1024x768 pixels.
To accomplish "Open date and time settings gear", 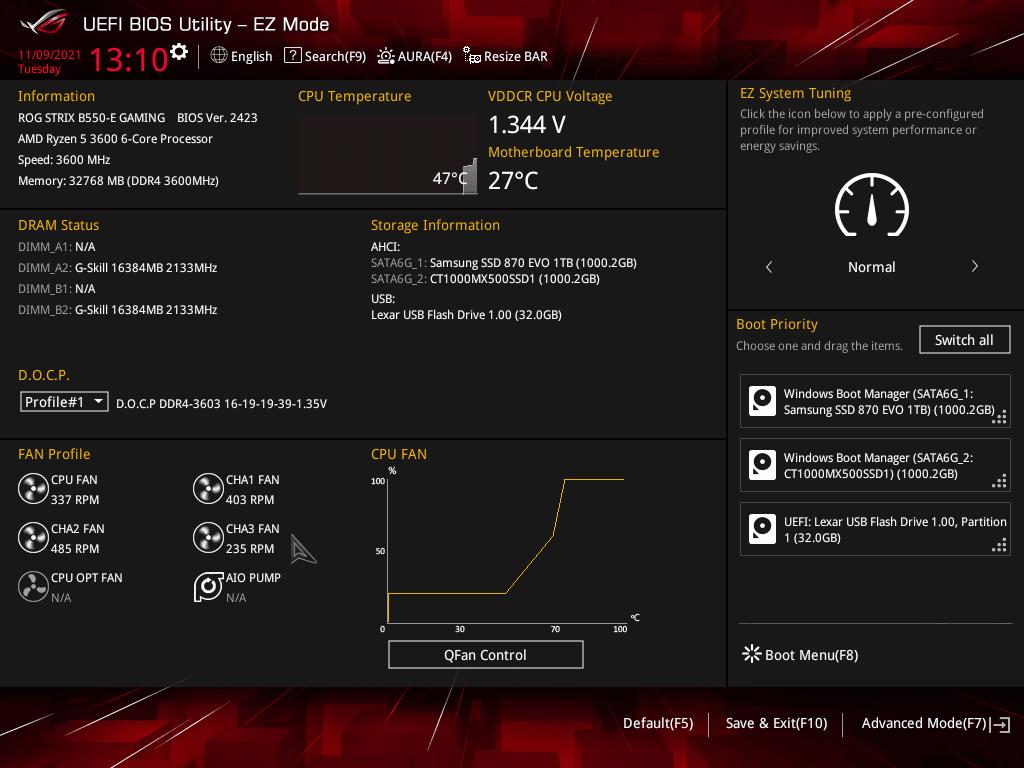I will pos(178,52).
